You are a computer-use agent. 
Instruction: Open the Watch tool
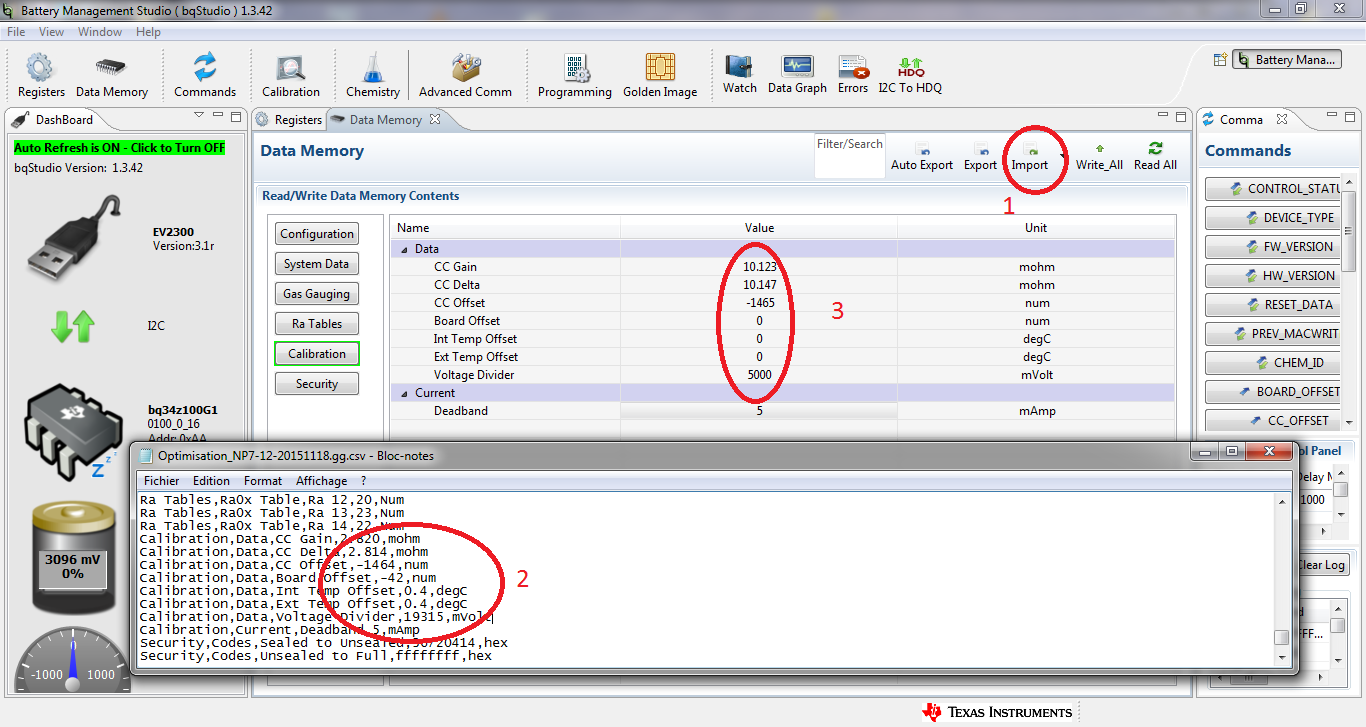pos(740,74)
